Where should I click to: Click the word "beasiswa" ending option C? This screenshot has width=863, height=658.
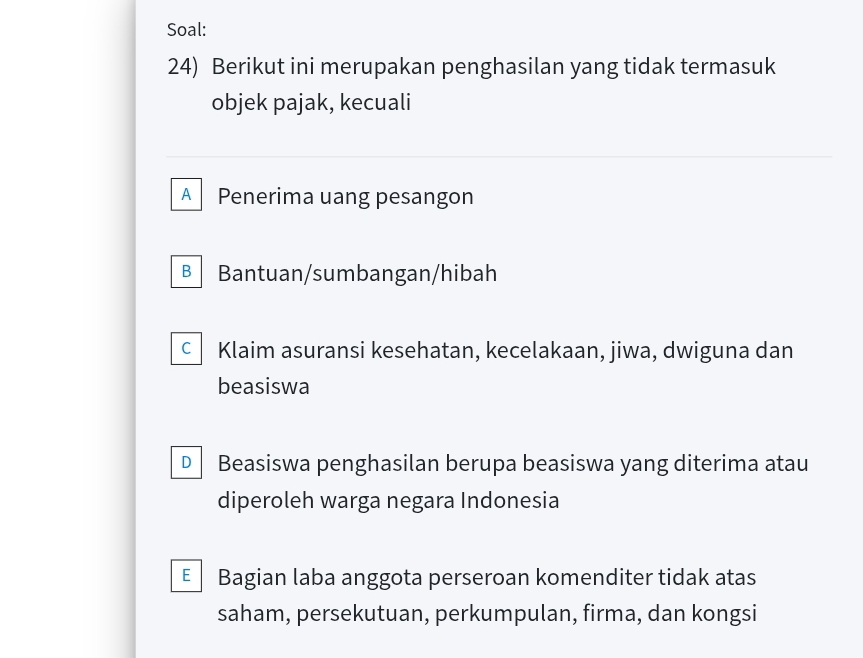[263, 387]
